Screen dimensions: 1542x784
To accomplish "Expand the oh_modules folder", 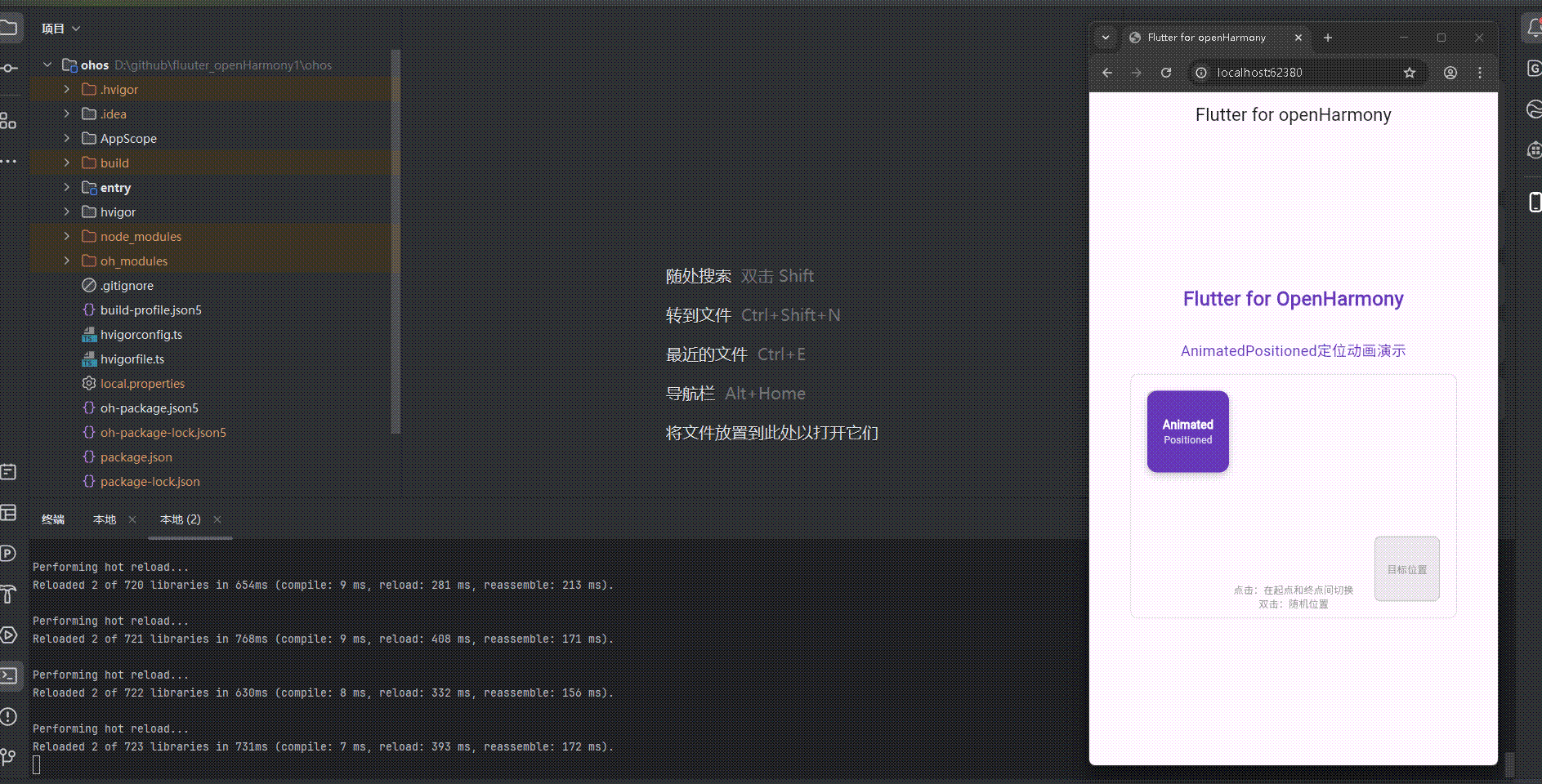I will tap(67, 261).
